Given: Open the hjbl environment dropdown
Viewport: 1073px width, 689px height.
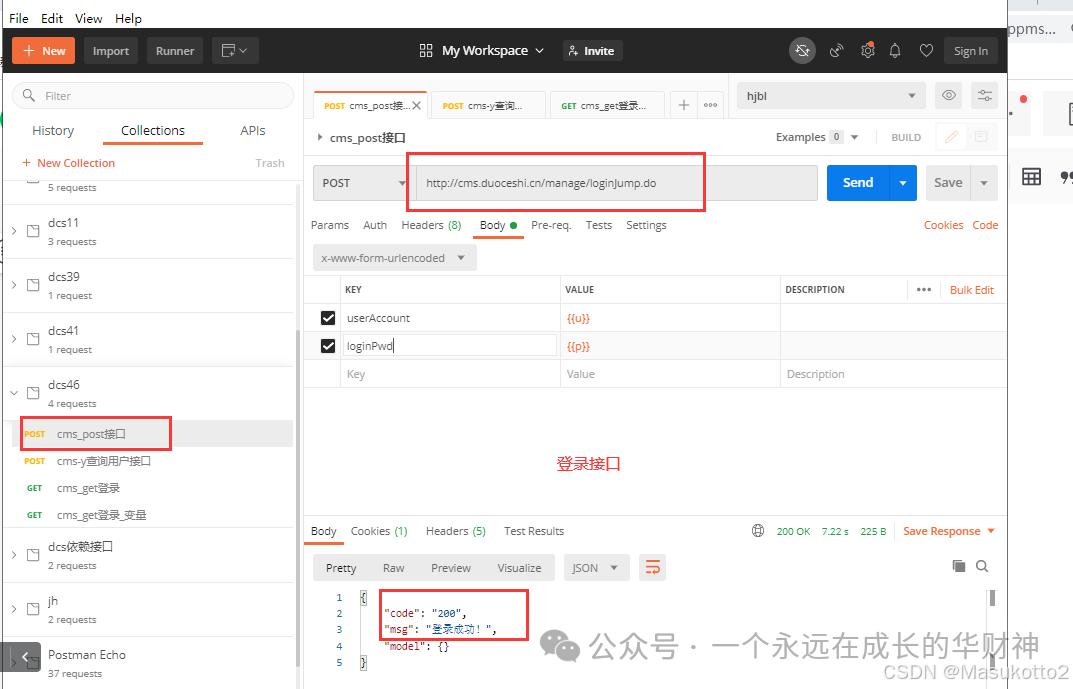Looking at the screenshot, I should coord(831,96).
